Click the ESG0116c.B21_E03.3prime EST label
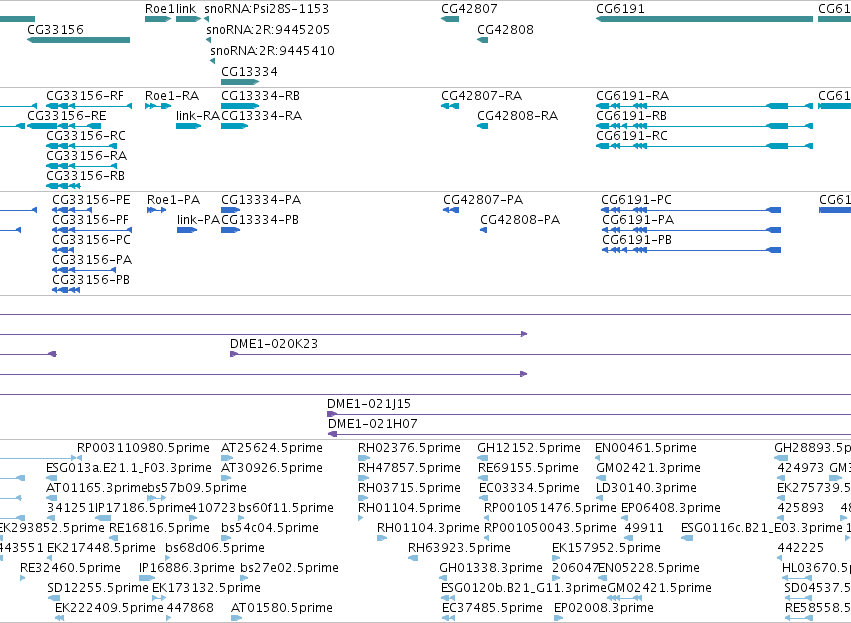This screenshot has height=623, width=851. pos(761,528)
